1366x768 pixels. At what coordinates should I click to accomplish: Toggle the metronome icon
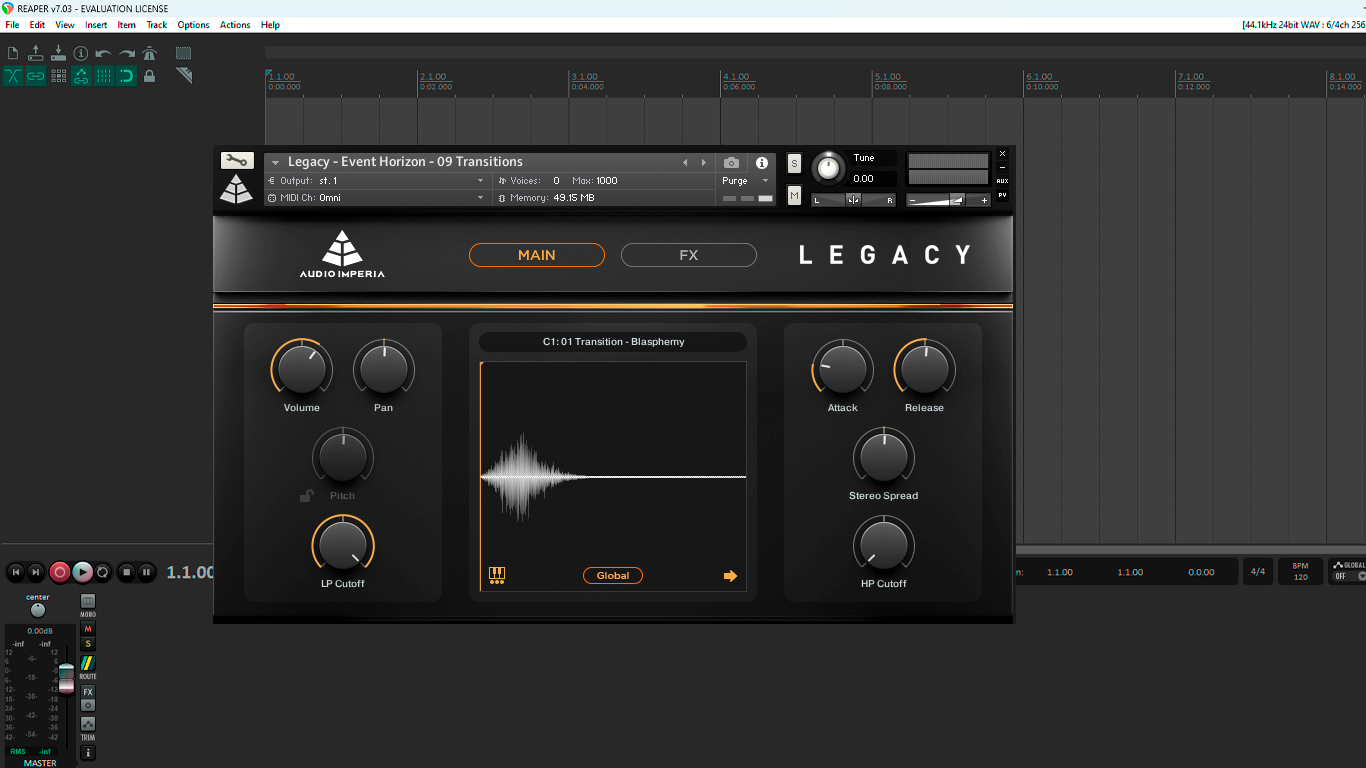[150, 53]
